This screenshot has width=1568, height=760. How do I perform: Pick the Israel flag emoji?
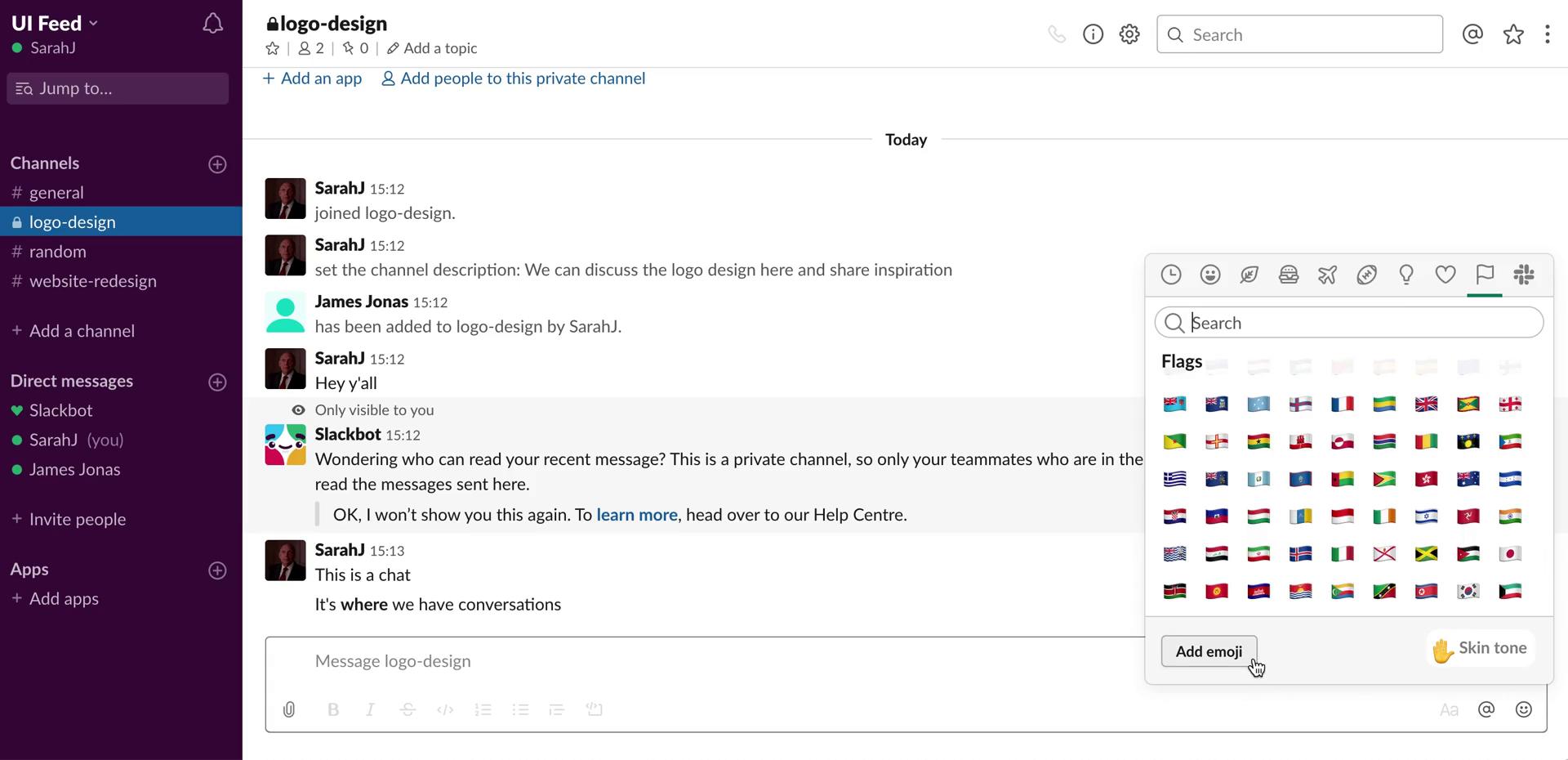[1426, 516]
